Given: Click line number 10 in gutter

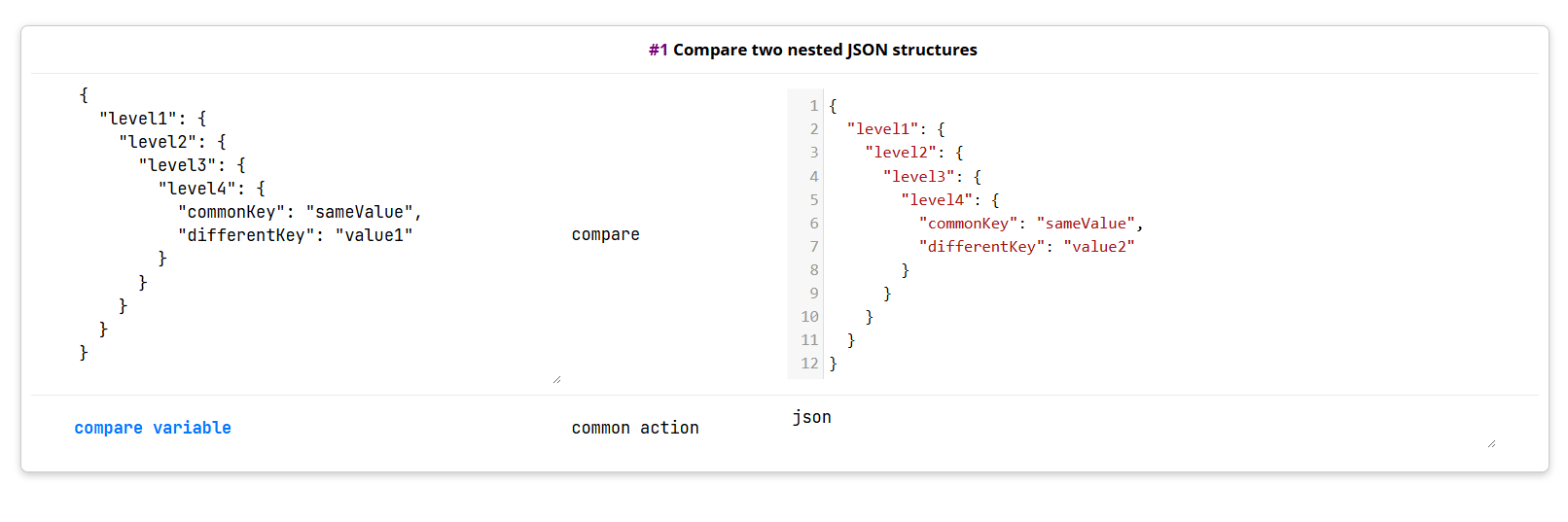Looking at the screenshot, I should coord(809,317).
